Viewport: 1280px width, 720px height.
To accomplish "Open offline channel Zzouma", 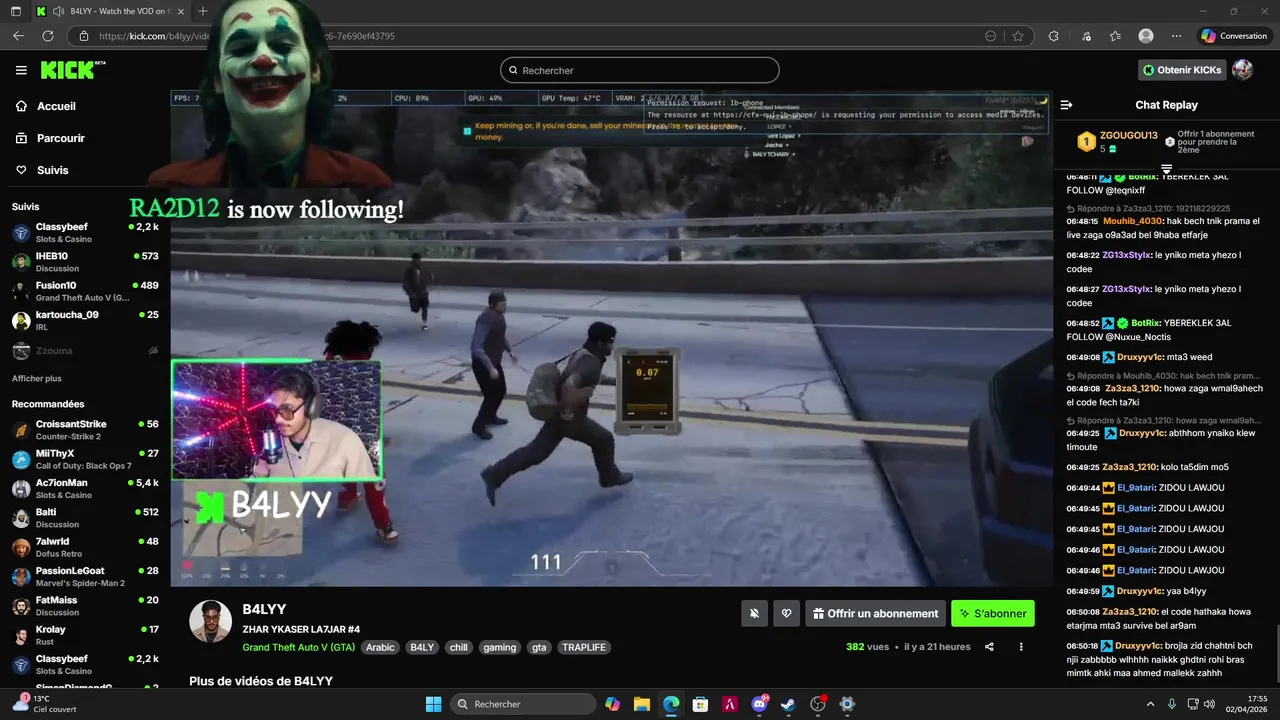I will coord(85,351).
